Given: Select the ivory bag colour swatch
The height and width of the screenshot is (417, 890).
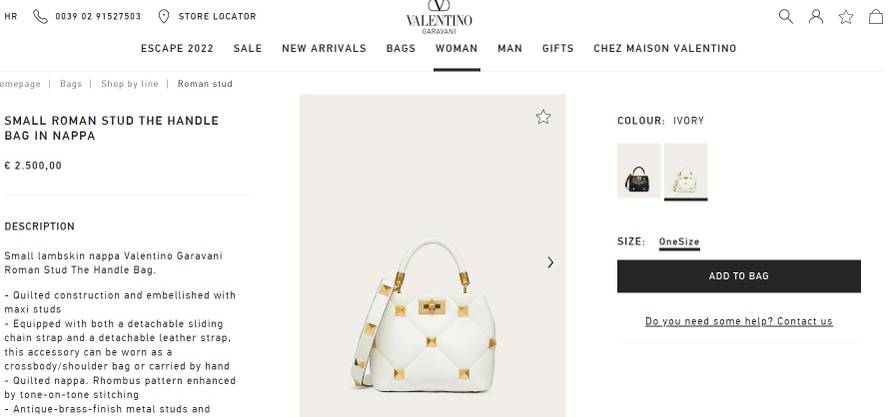Looking at the screenshot, I should click(x=686, y=170).
